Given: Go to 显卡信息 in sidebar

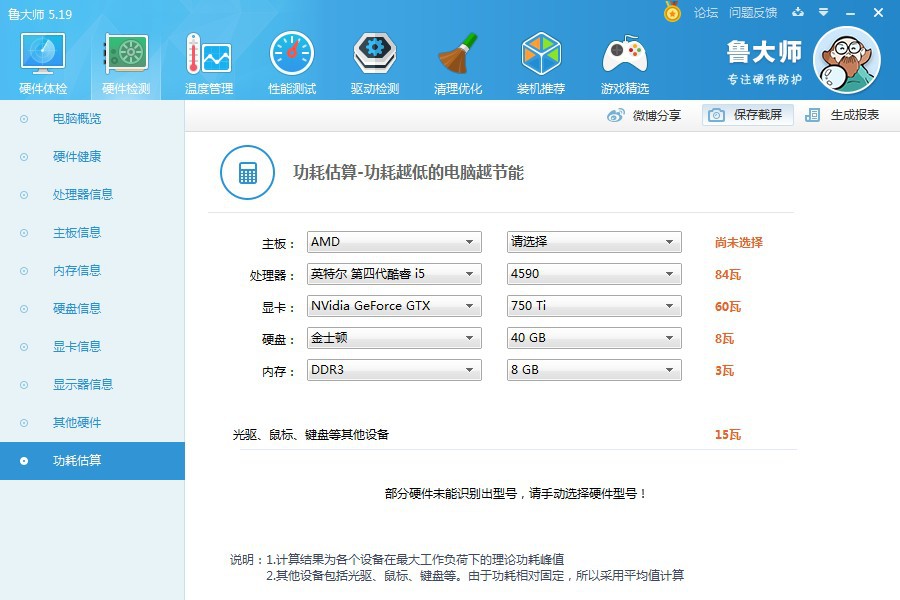Looking at the screenshot, I should (x=92, y=346).
